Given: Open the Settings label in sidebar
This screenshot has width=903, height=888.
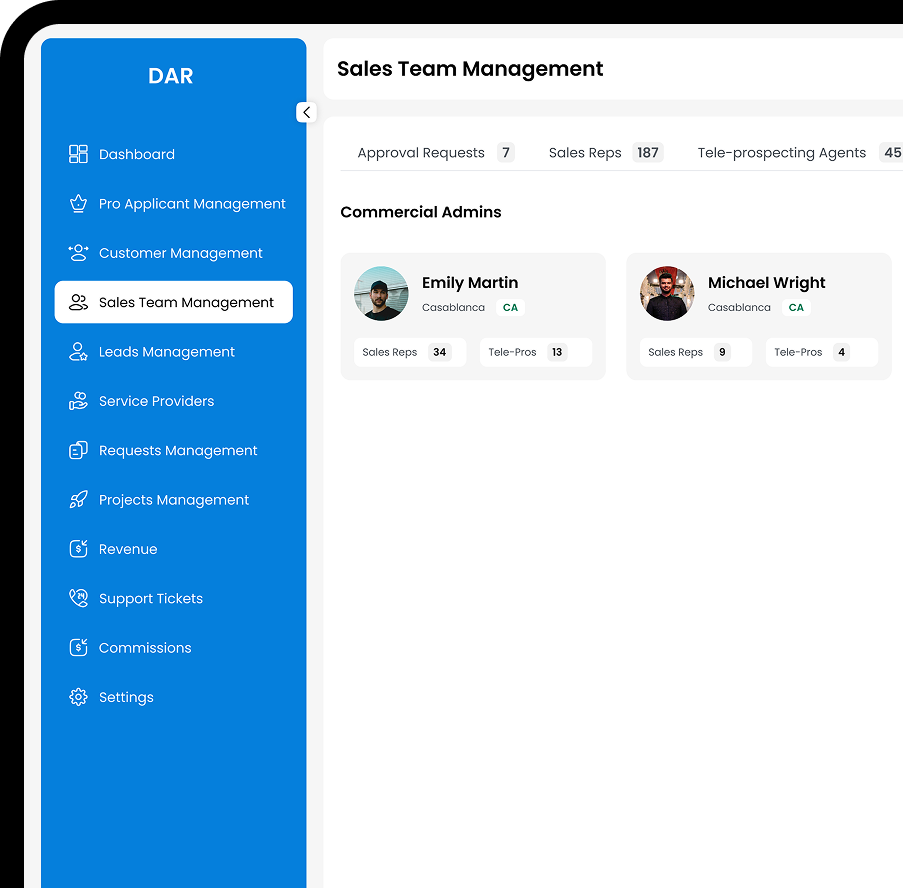Looking at the screenshot, I should tap(126, 697).
